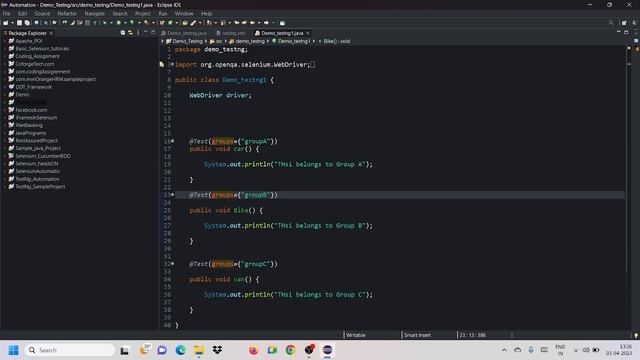640x360 pixels.
Task: Expand the TestNg_SampleProject node
Action: 5,187
